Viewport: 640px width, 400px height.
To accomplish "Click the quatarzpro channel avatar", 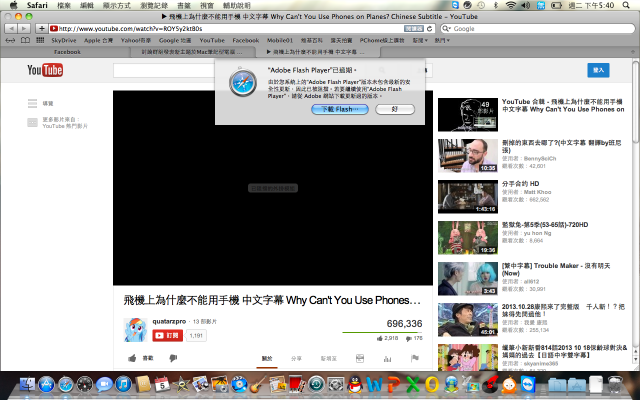I will (x=136, y=329).
